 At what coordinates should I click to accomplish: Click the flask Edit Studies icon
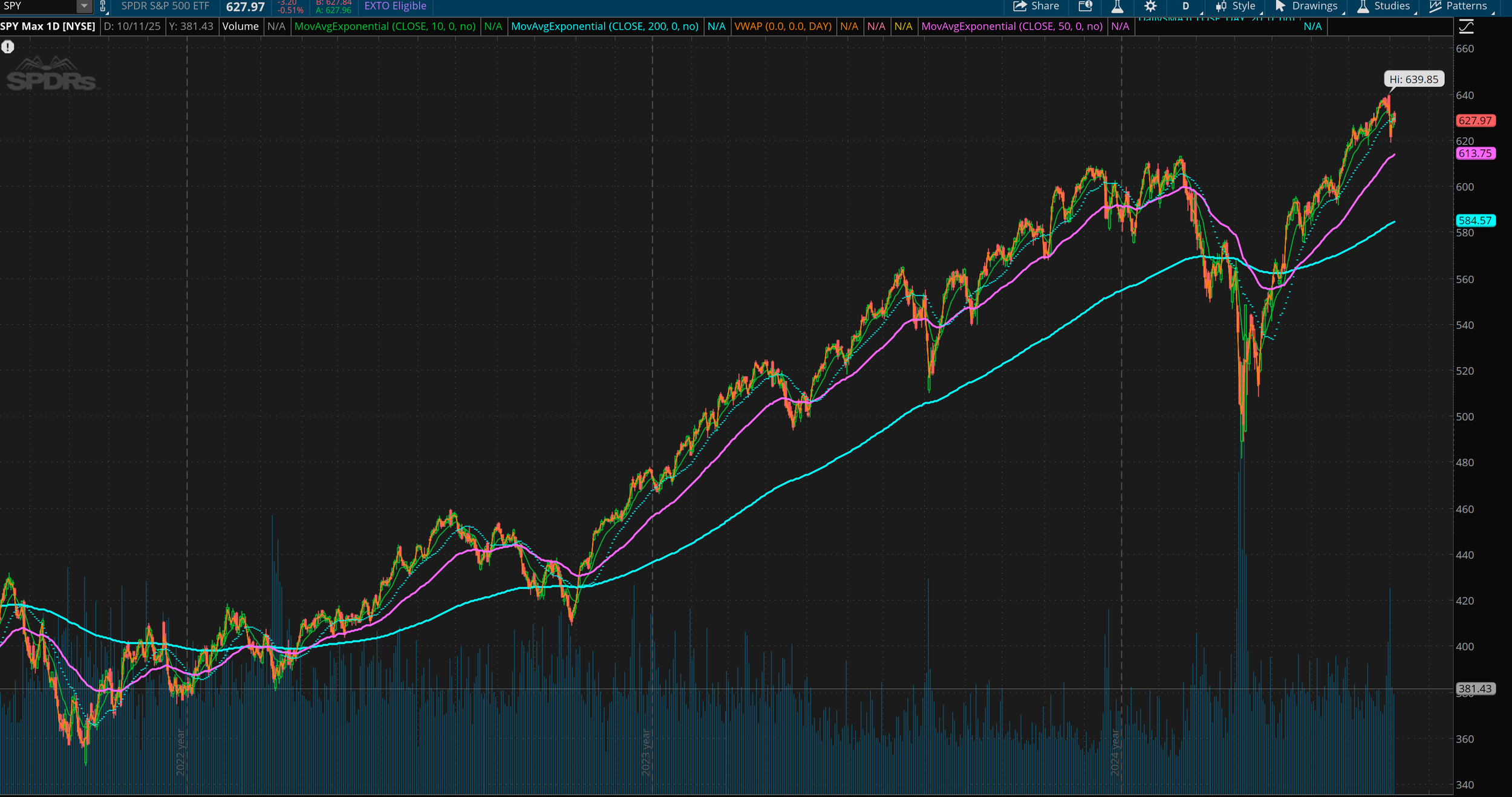[x=1117, y=7]
